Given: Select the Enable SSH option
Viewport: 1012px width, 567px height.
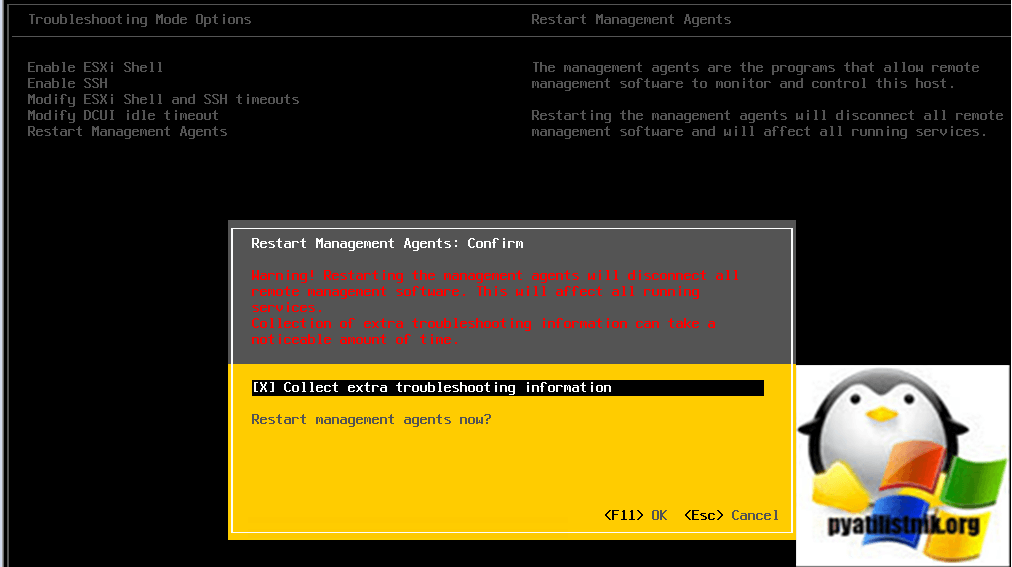Looking at the screenshot, I should [67, 83].
